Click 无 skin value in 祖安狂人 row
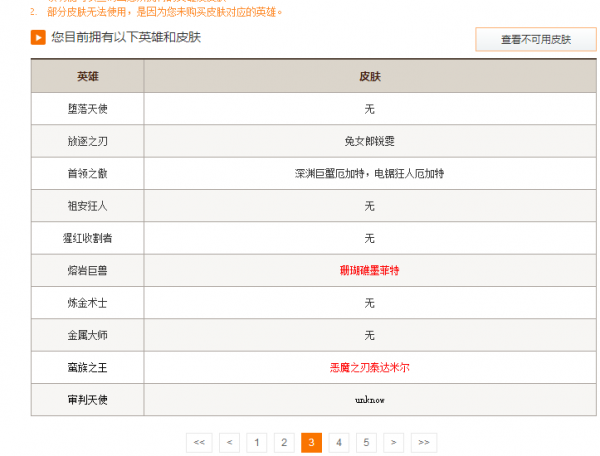 370,206
